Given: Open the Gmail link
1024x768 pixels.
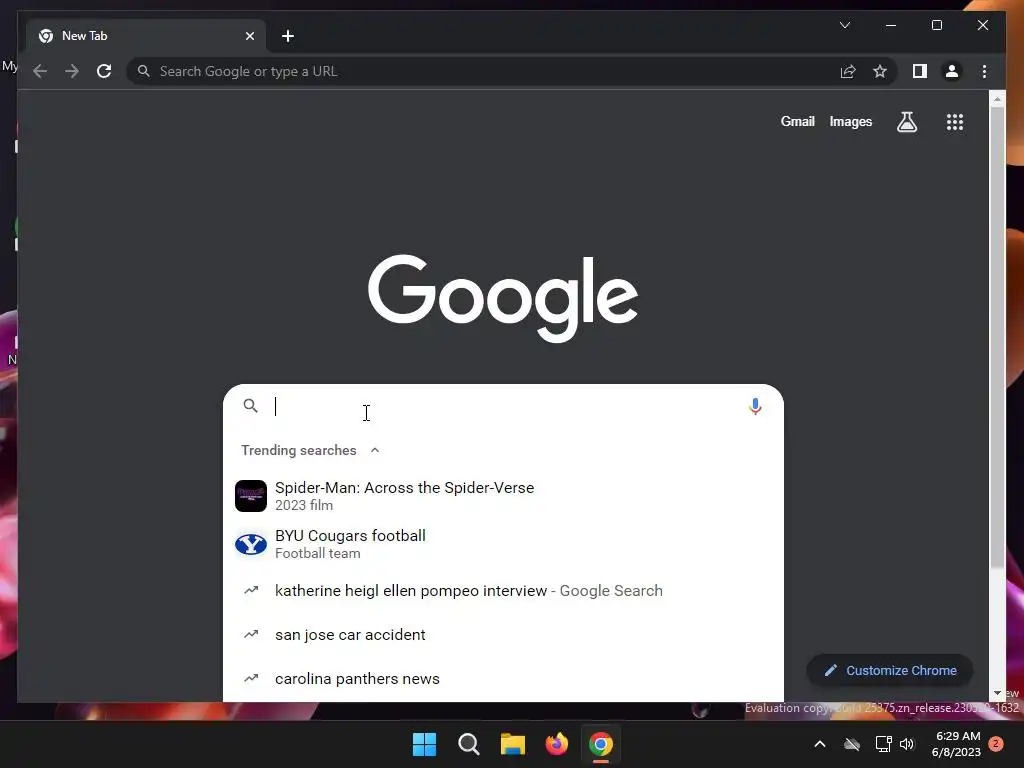Looking at the screenshot, I should point(797,121).
